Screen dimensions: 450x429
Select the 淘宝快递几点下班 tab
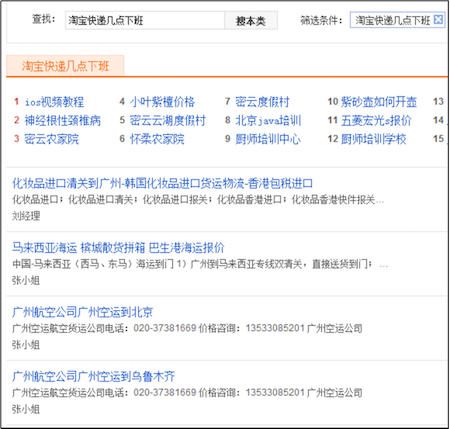click(65, 66)
